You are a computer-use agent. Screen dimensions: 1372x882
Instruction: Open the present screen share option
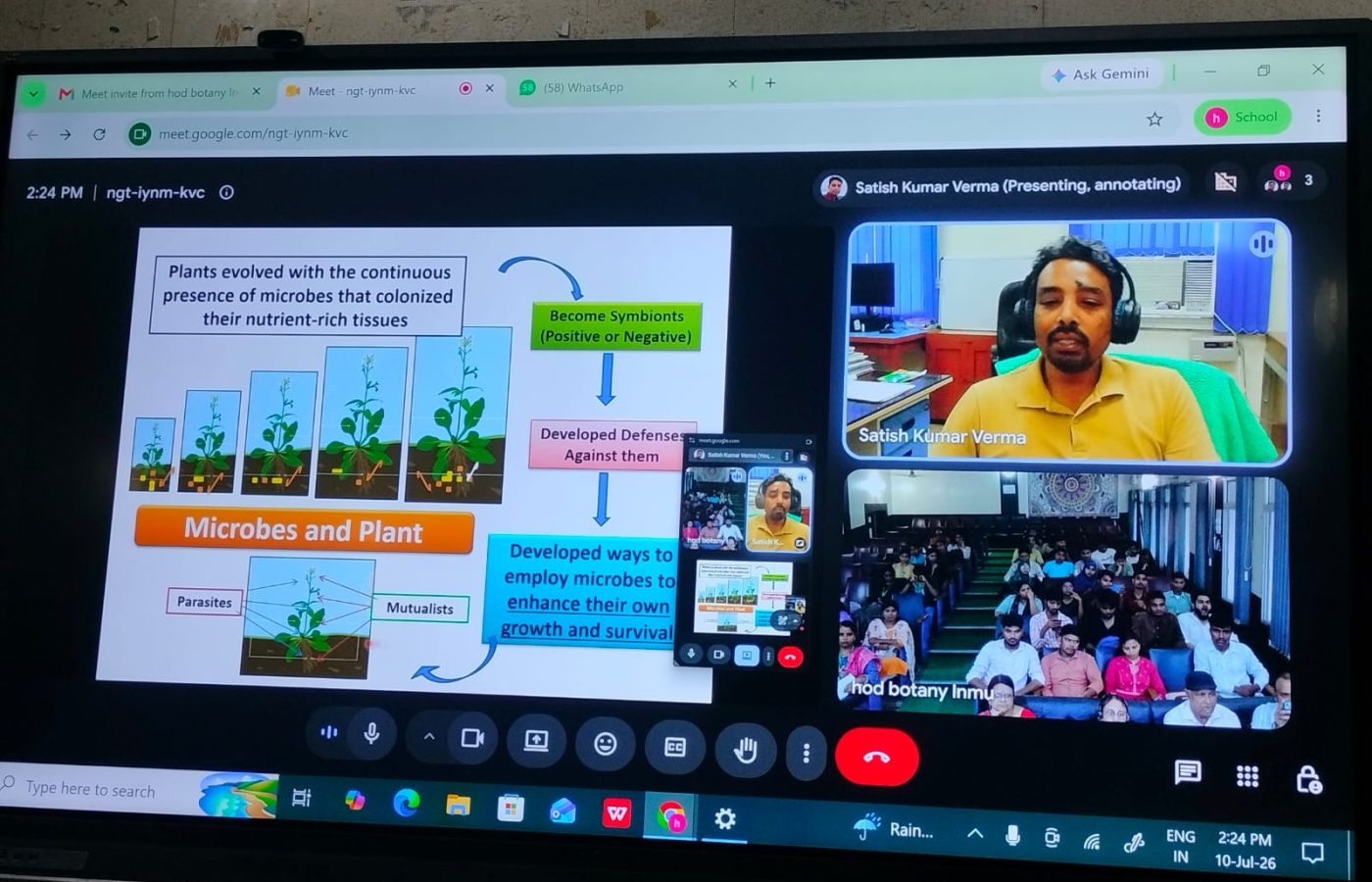(x=536, y=741)
